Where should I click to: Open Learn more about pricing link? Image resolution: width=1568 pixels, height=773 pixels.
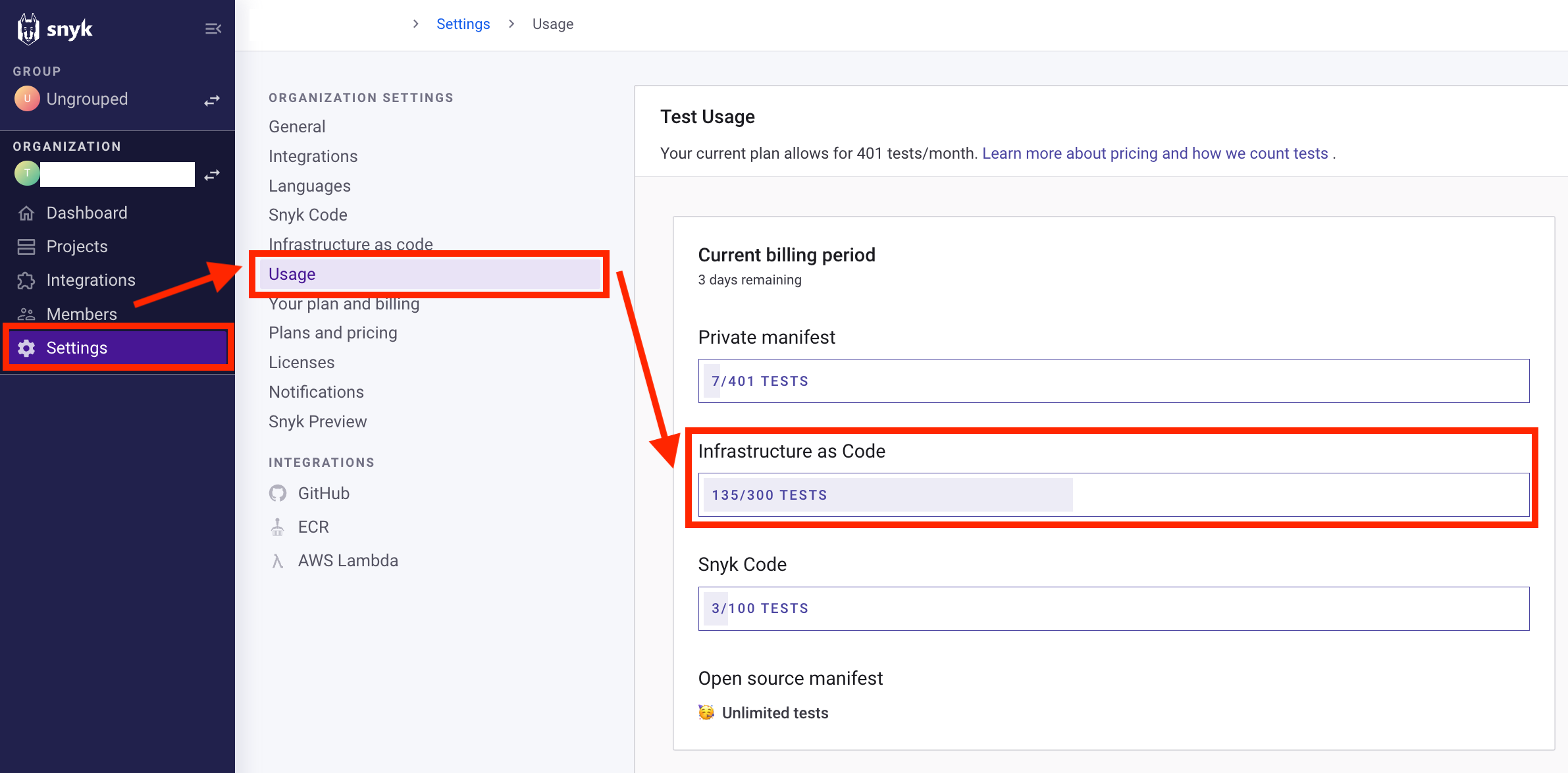tap(1155, 153)
